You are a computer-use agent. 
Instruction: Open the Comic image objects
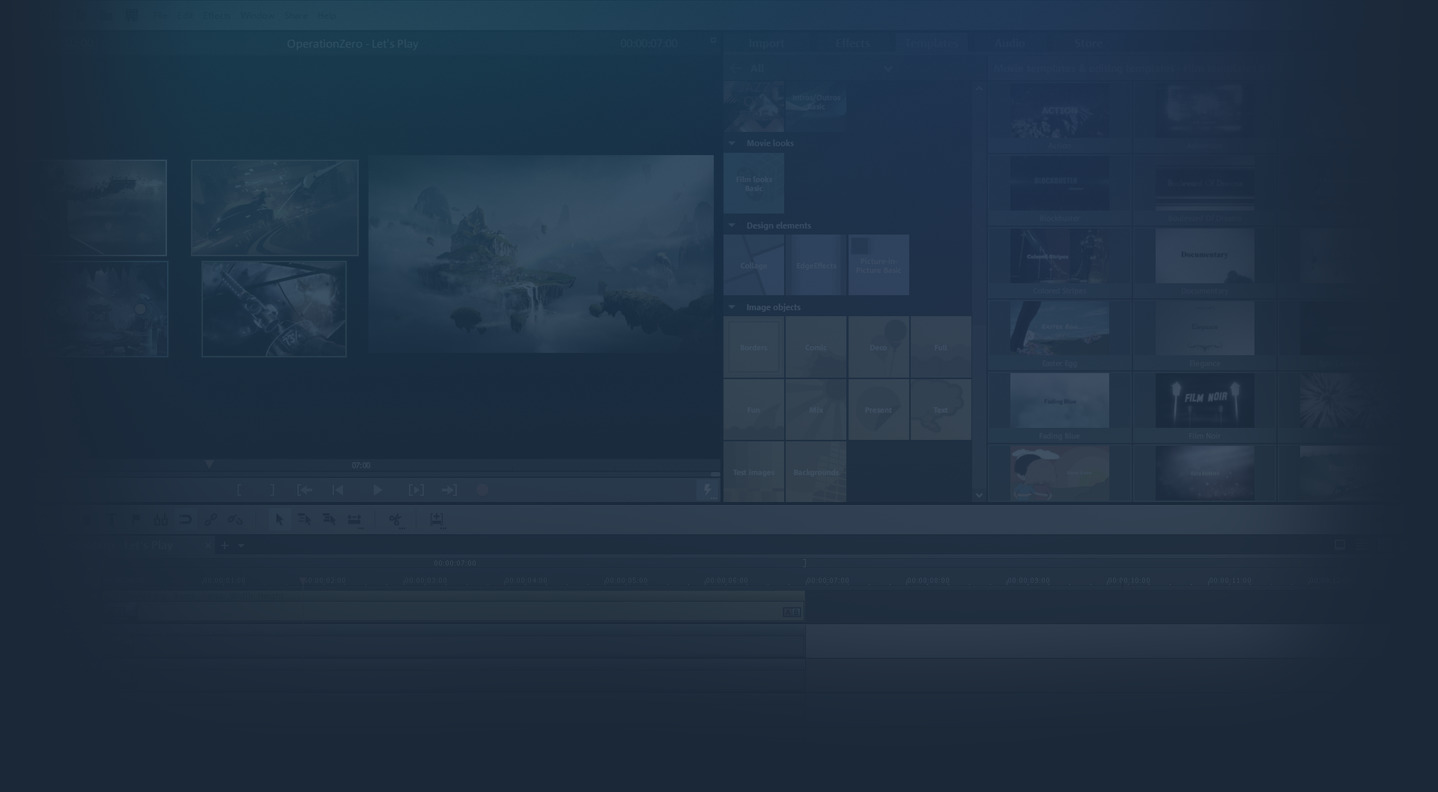click(816, 347)
